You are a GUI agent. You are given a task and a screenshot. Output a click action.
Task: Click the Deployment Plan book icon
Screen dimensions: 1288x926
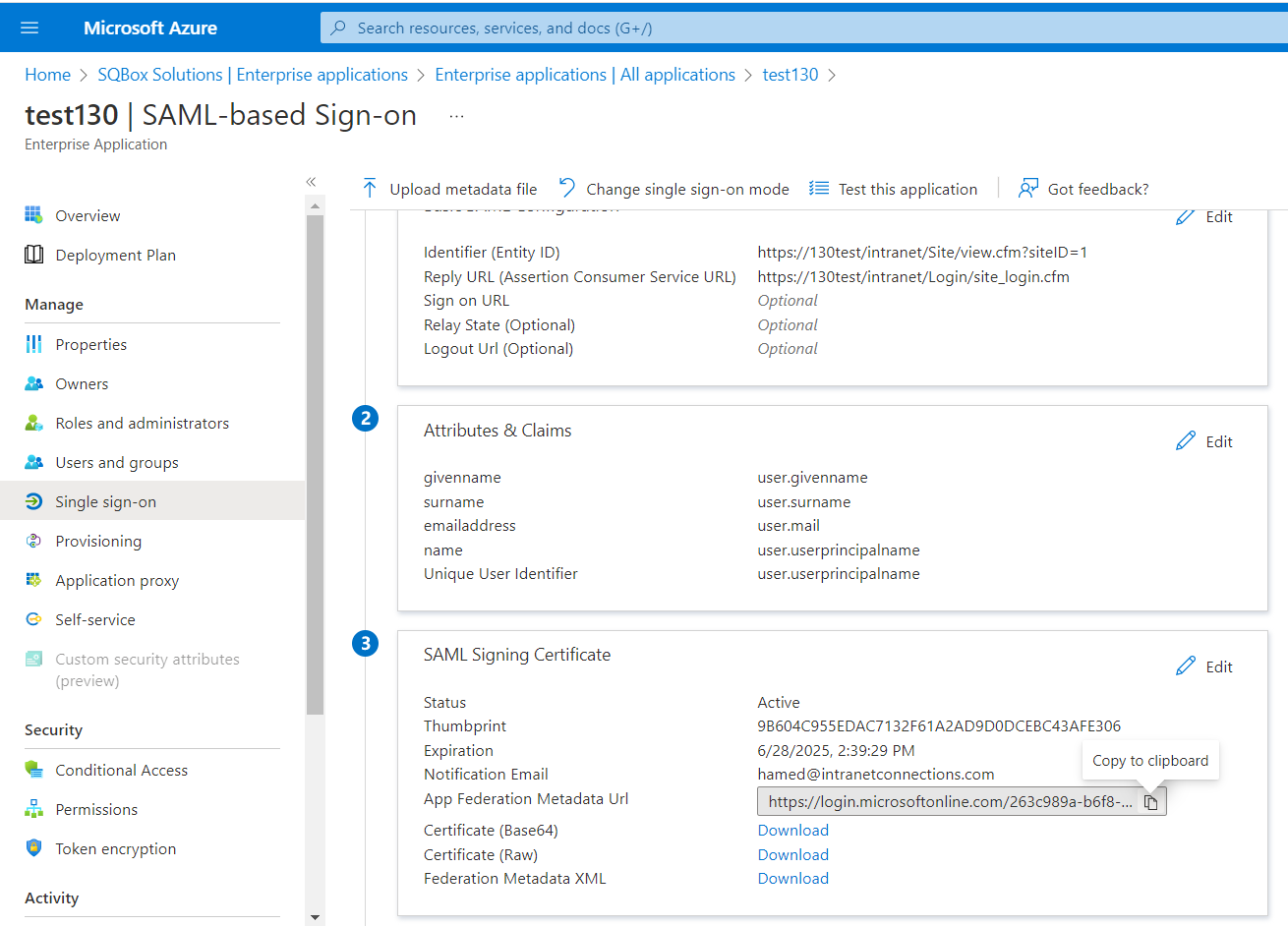[33, 255]
